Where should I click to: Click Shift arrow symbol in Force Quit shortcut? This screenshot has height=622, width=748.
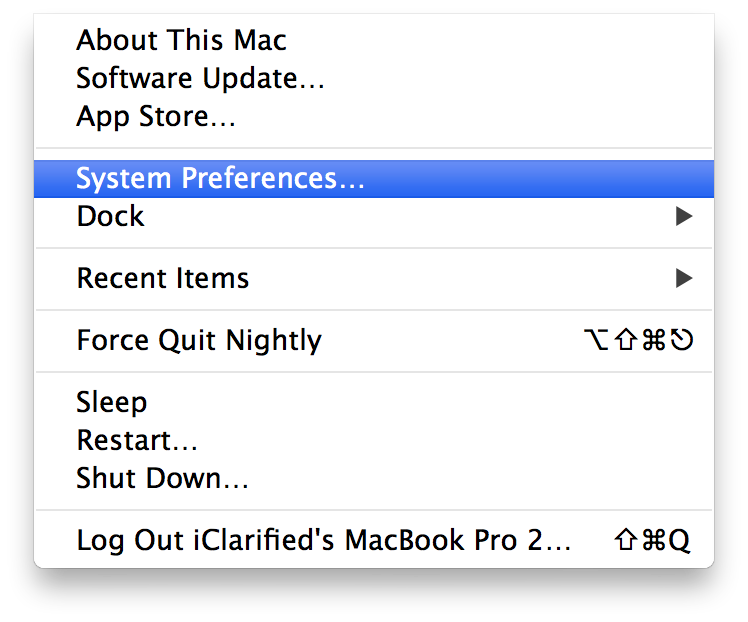point(627,341)
